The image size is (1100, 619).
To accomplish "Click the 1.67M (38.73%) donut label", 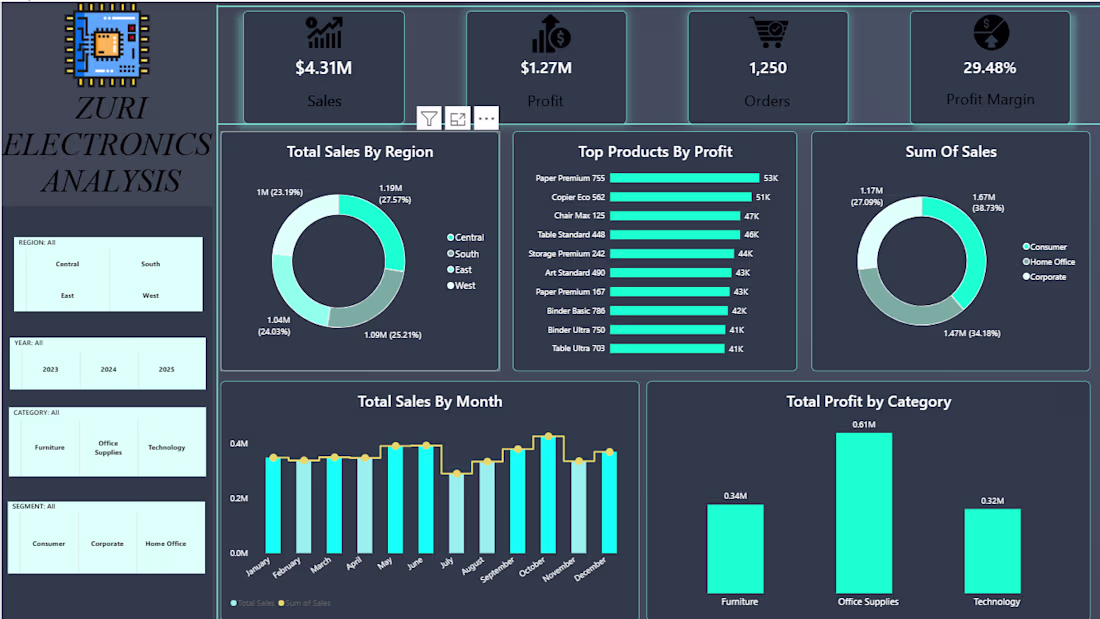I will click(988, 203).
